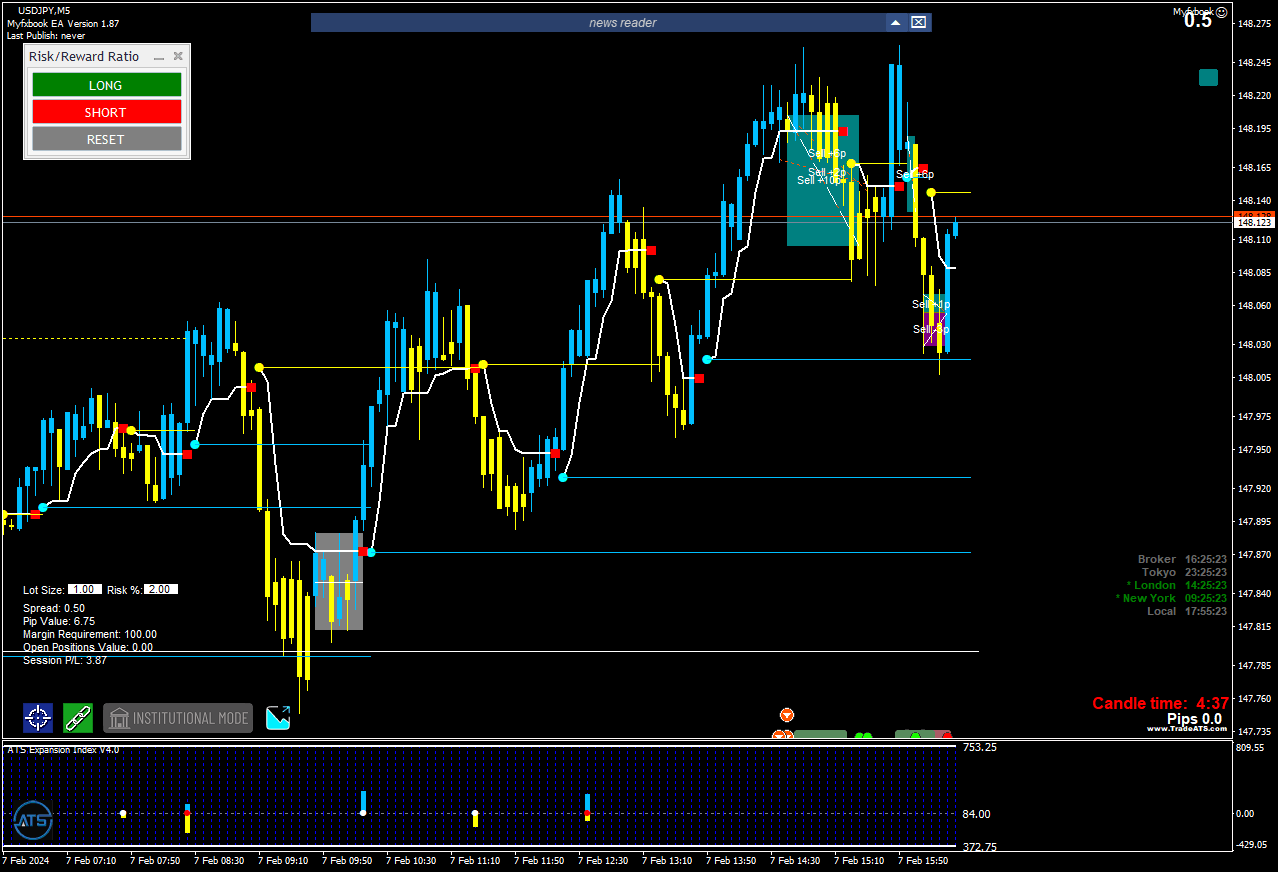Click the SHORT button
The image size is (1278, 872).
[106, 112]
